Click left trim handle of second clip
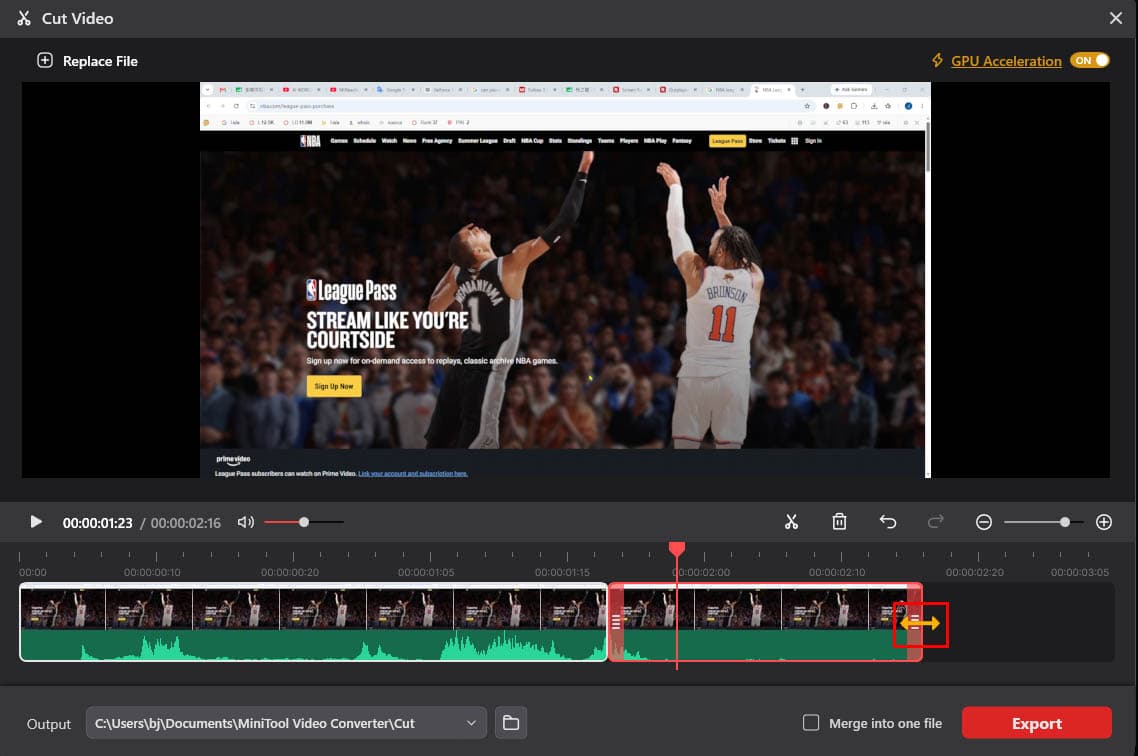 click(x=616, y=623)
